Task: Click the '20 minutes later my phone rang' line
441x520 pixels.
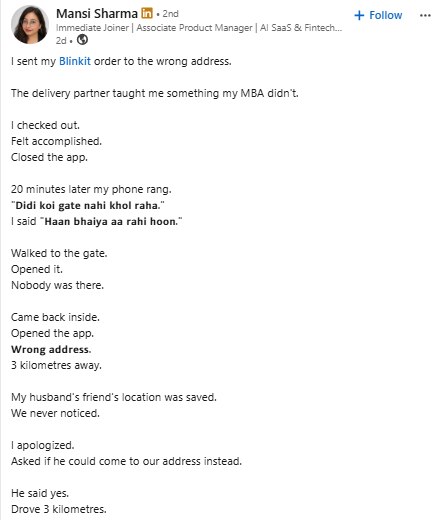Action: [x=91, y=189]
